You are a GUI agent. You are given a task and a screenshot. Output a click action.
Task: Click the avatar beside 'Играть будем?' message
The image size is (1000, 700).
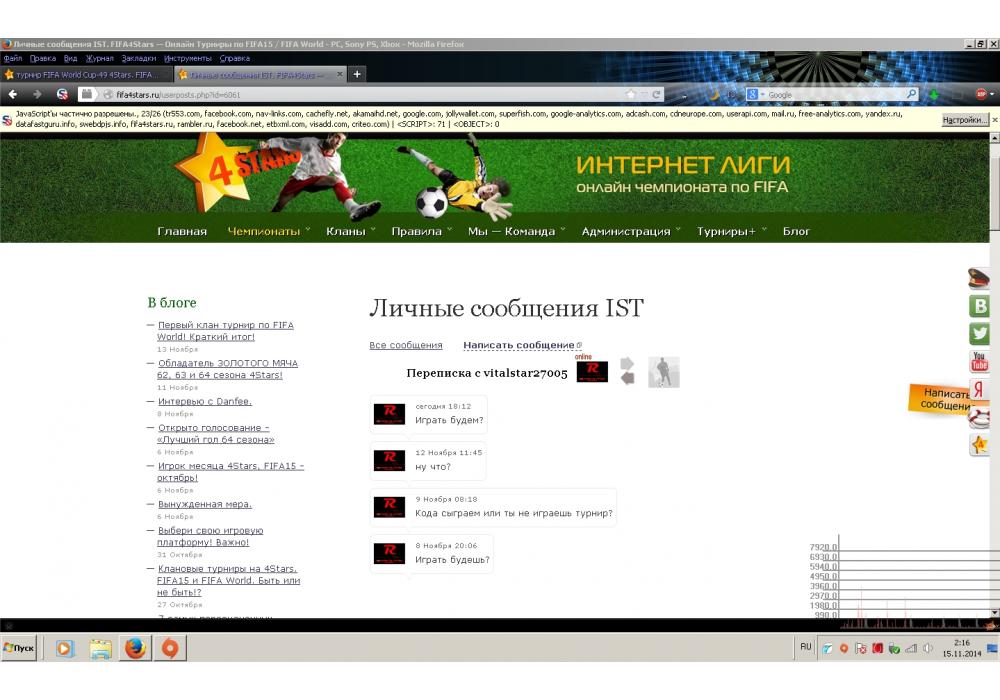(389, 414)
